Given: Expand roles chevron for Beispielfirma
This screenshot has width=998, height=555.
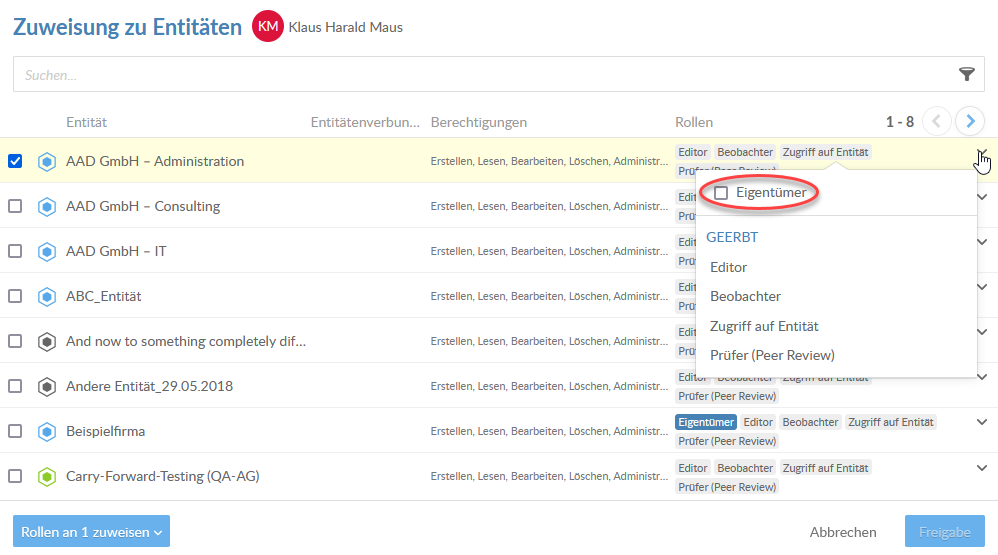Looking at the screenshot, I should click(982, 422).
